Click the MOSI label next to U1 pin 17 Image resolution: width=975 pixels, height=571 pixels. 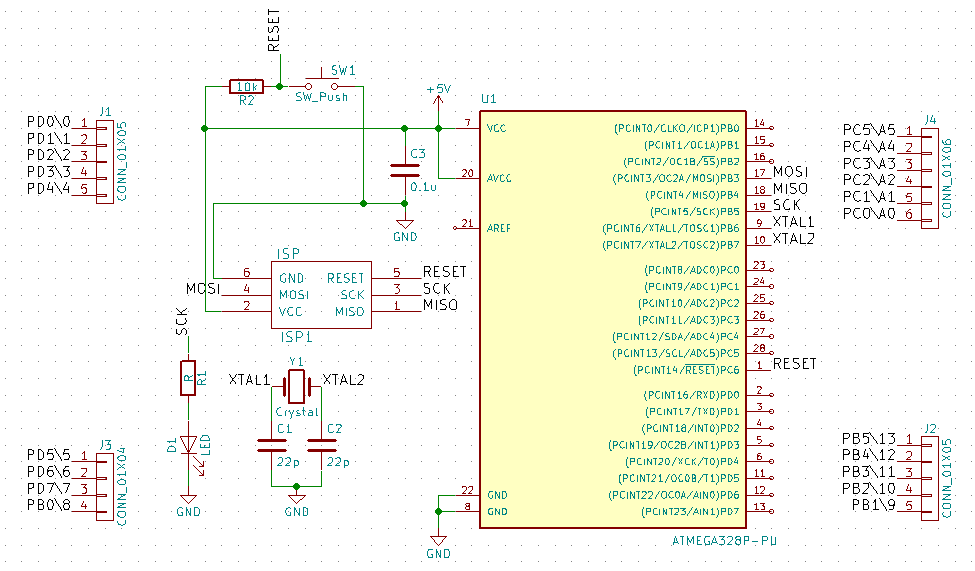[790, 172]
